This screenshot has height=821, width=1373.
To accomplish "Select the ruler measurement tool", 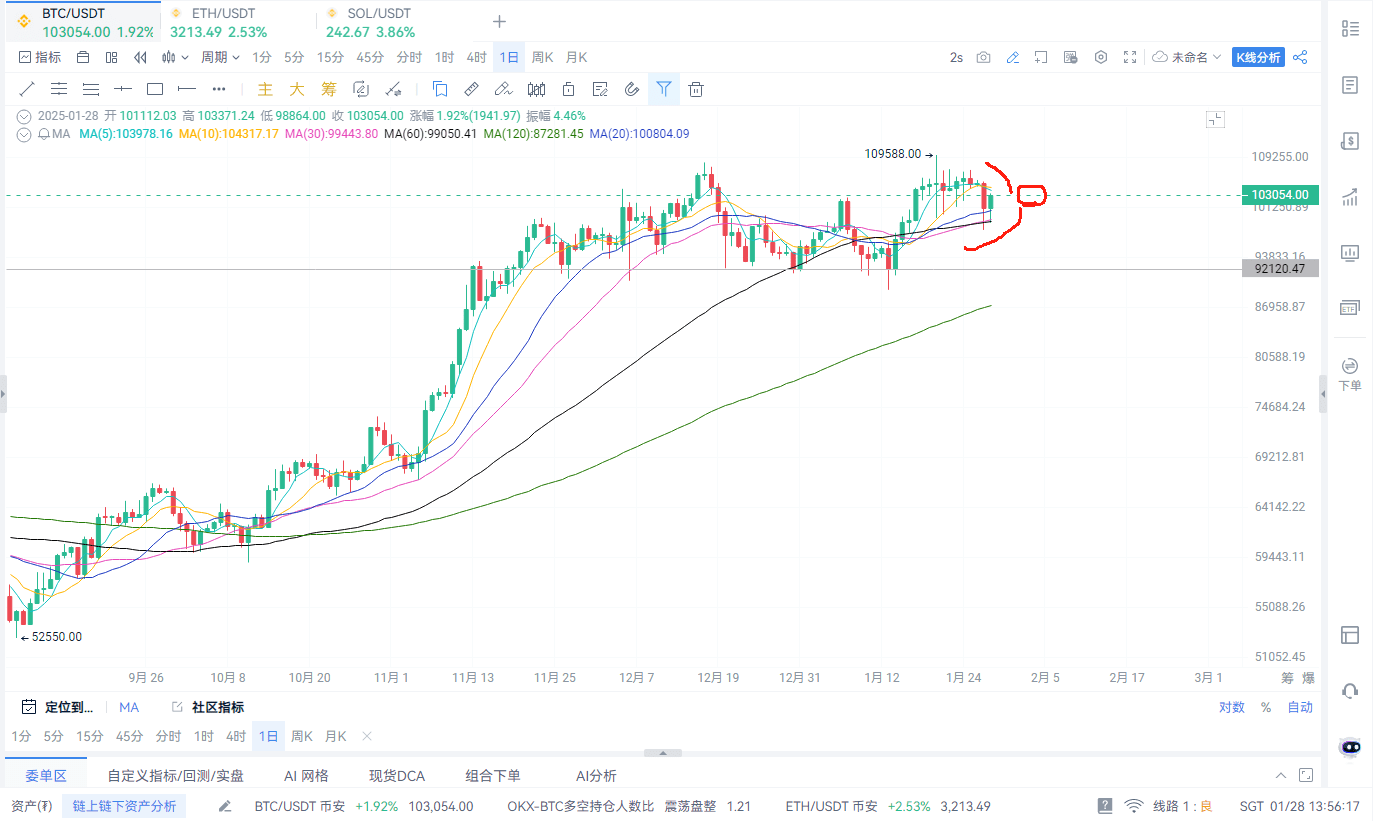I will [x=471, y=89].
